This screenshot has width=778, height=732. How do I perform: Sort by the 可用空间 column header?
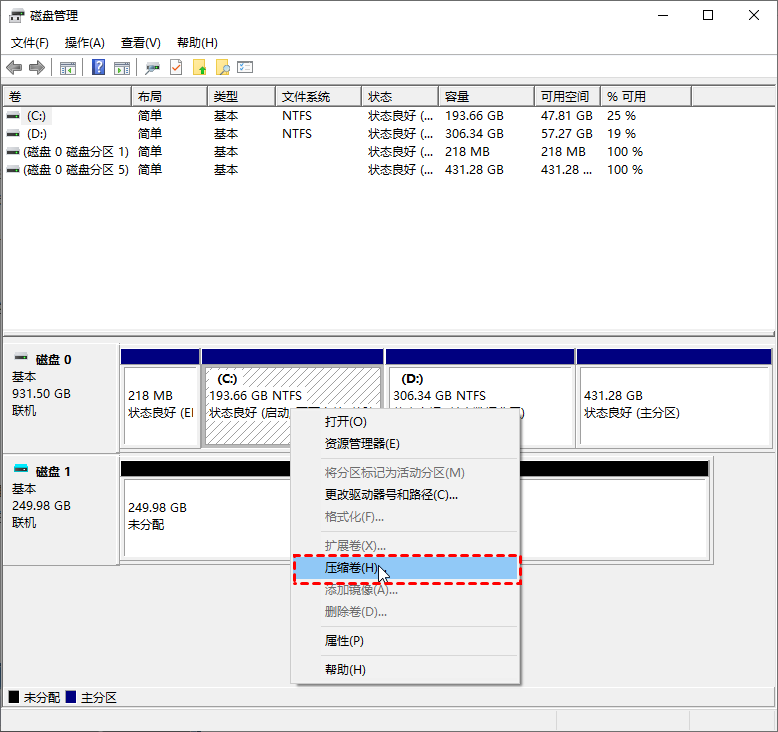click(x=567, y=96)
